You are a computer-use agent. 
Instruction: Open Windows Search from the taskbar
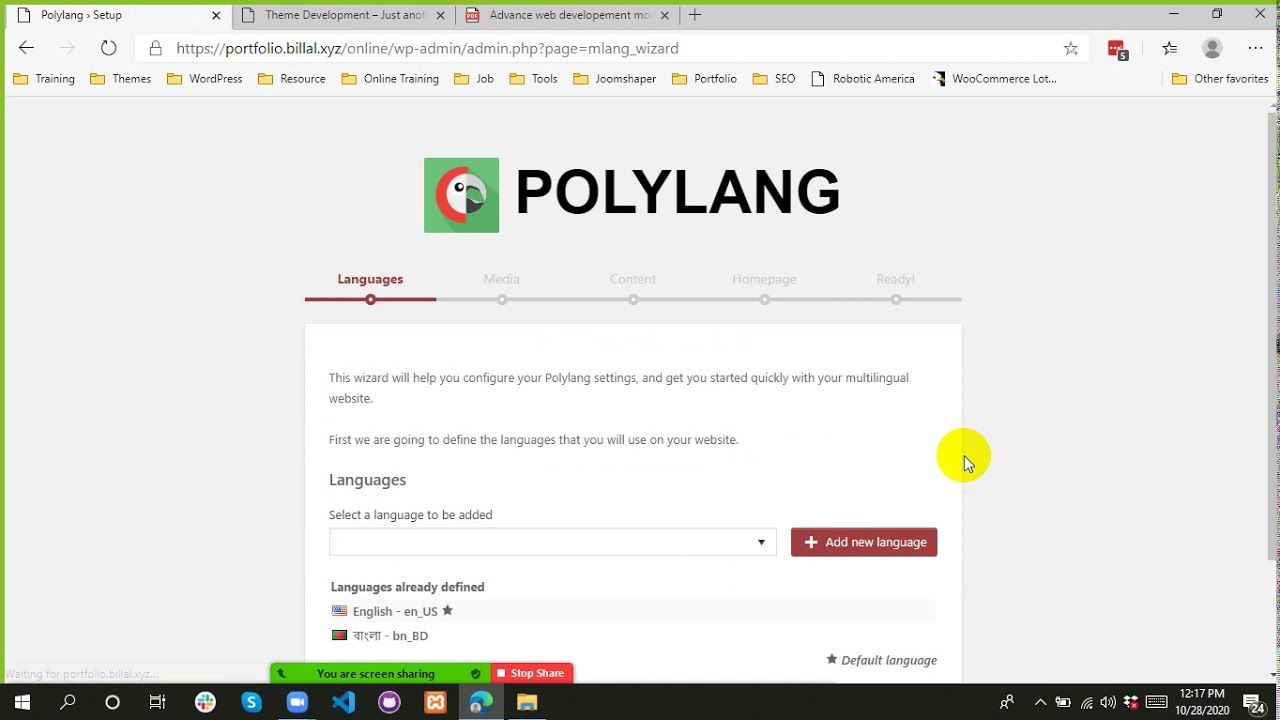tap(67, 702)
